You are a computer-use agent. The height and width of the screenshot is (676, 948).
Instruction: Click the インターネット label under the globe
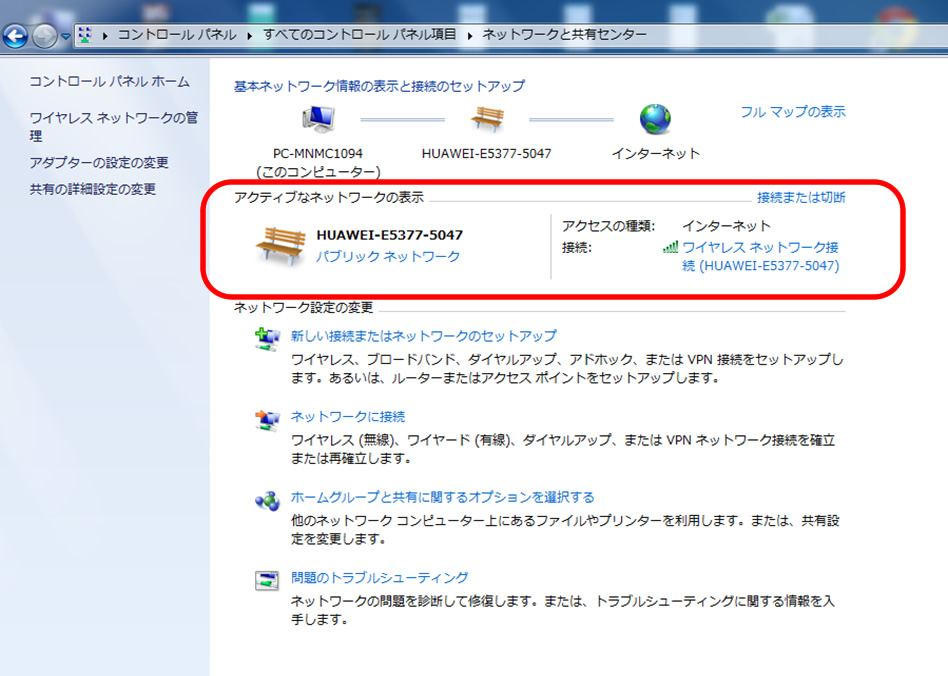click(655, 154)
